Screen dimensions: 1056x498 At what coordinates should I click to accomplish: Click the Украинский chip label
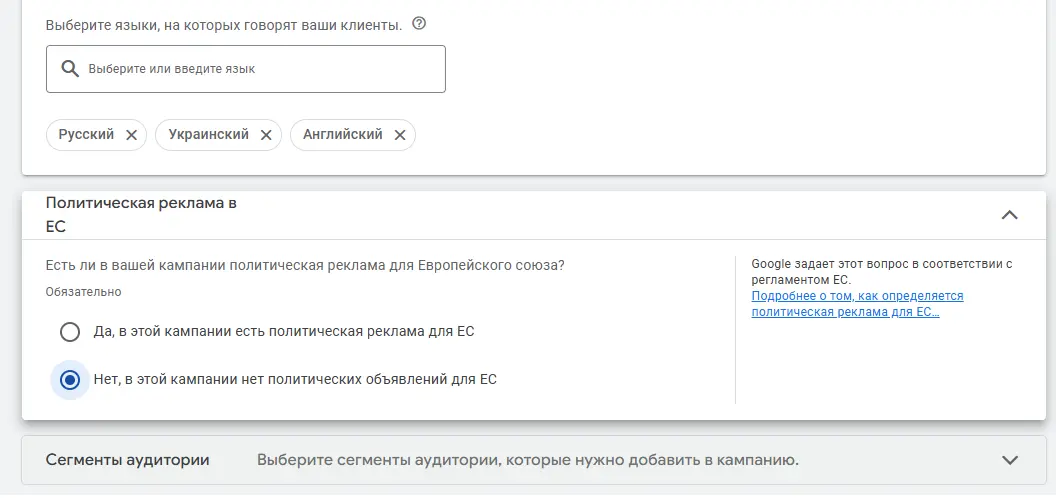[209, 135]
